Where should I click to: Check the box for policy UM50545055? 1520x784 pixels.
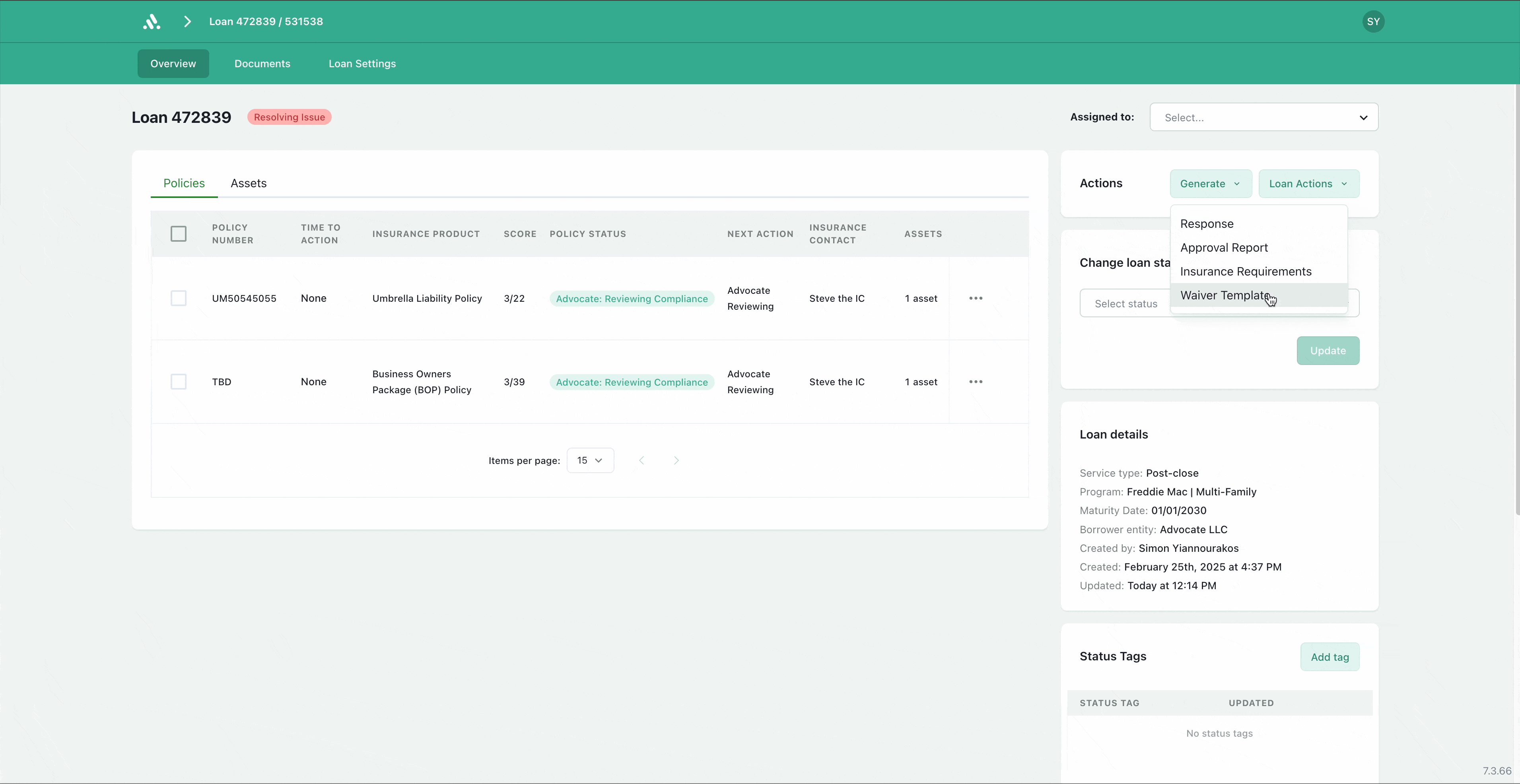coord(178,299)
